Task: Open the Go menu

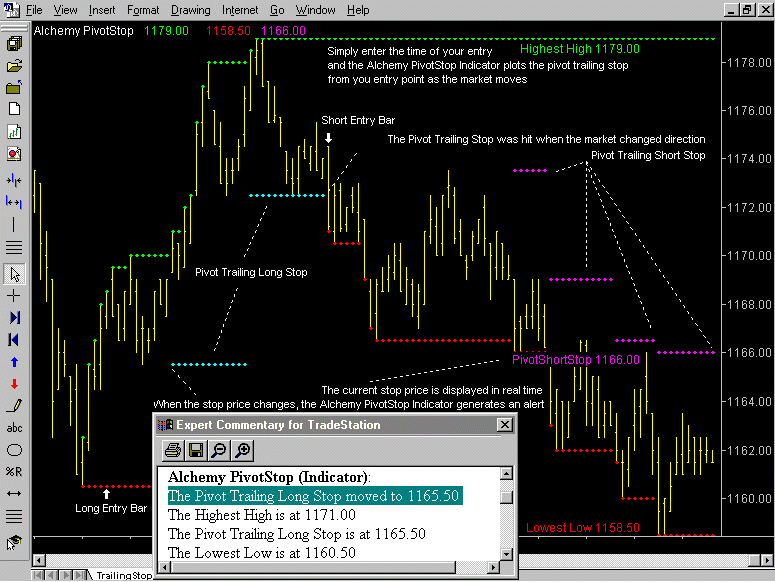Action: click(x=277, y=10)
